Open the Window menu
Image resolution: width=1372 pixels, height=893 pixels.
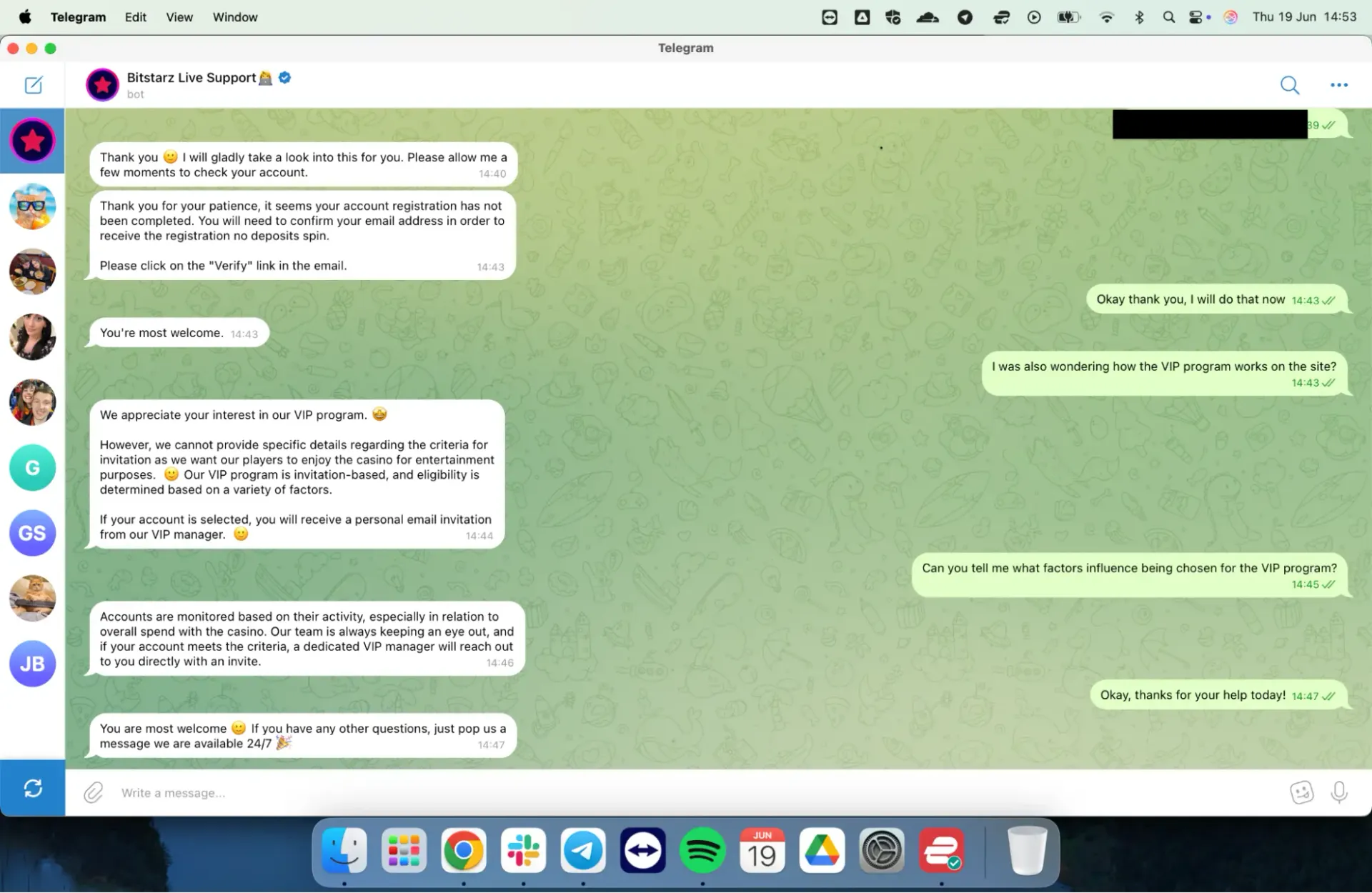(235, 17)
